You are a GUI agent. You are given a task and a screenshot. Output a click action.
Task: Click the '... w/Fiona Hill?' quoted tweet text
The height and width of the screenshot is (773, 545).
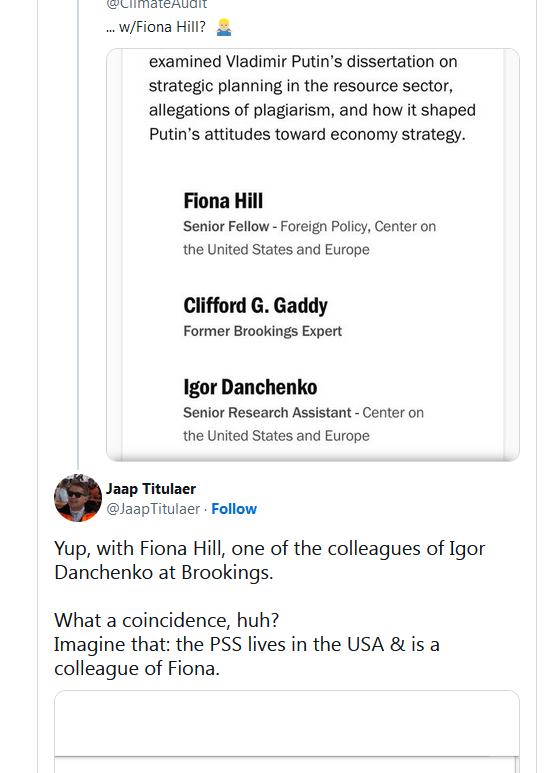coord(156,27)
